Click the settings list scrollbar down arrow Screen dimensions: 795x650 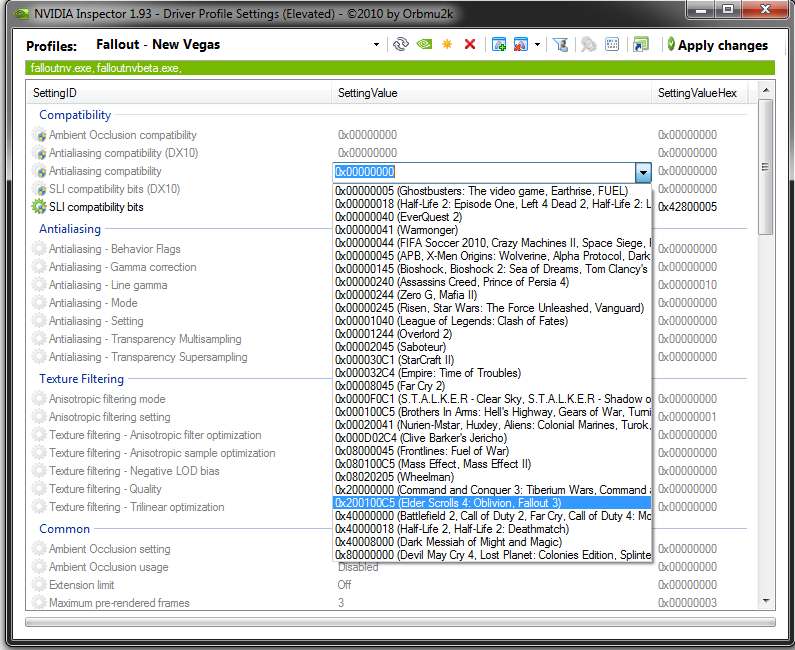tap(766, 601)
